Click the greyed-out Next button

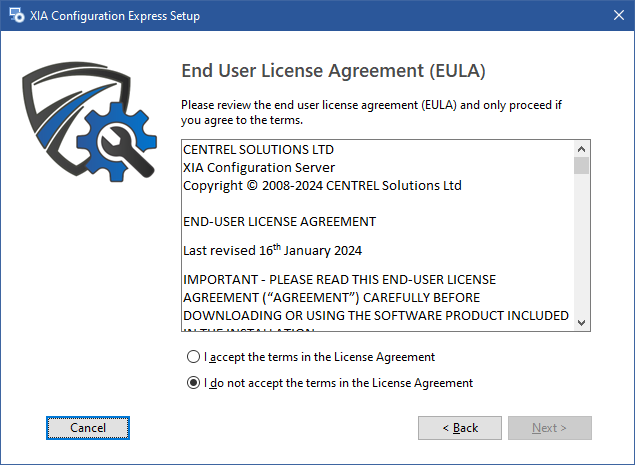pyautogui.click(x=550, y=428)
